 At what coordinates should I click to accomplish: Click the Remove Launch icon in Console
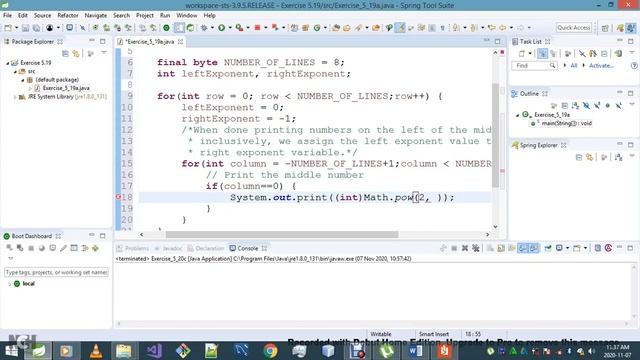[x=464, y=248]
